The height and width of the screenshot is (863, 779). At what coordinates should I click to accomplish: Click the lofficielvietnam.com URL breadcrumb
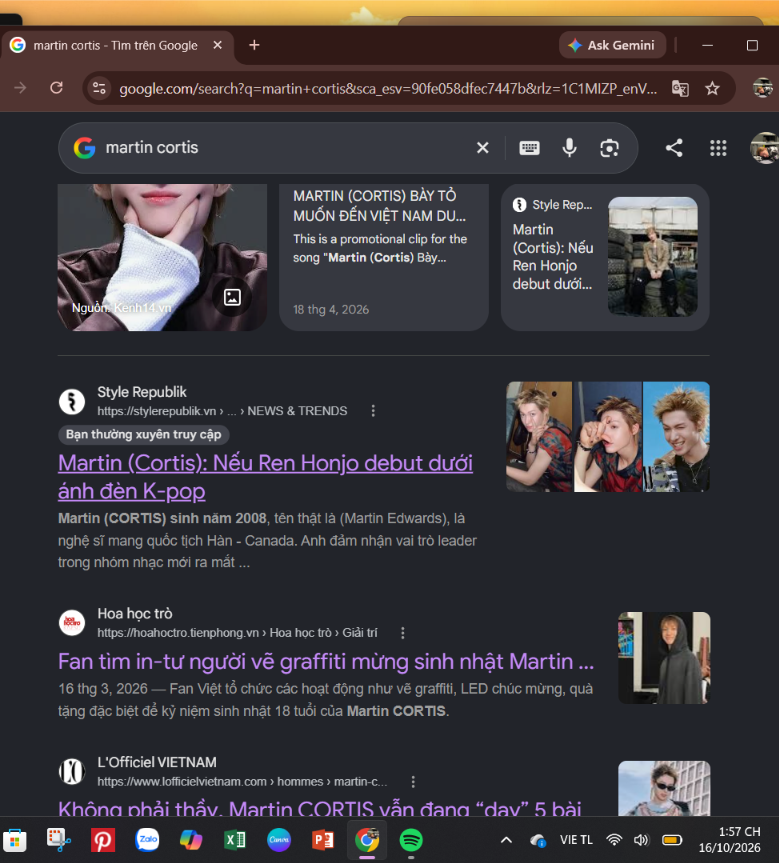coord(242,782)
